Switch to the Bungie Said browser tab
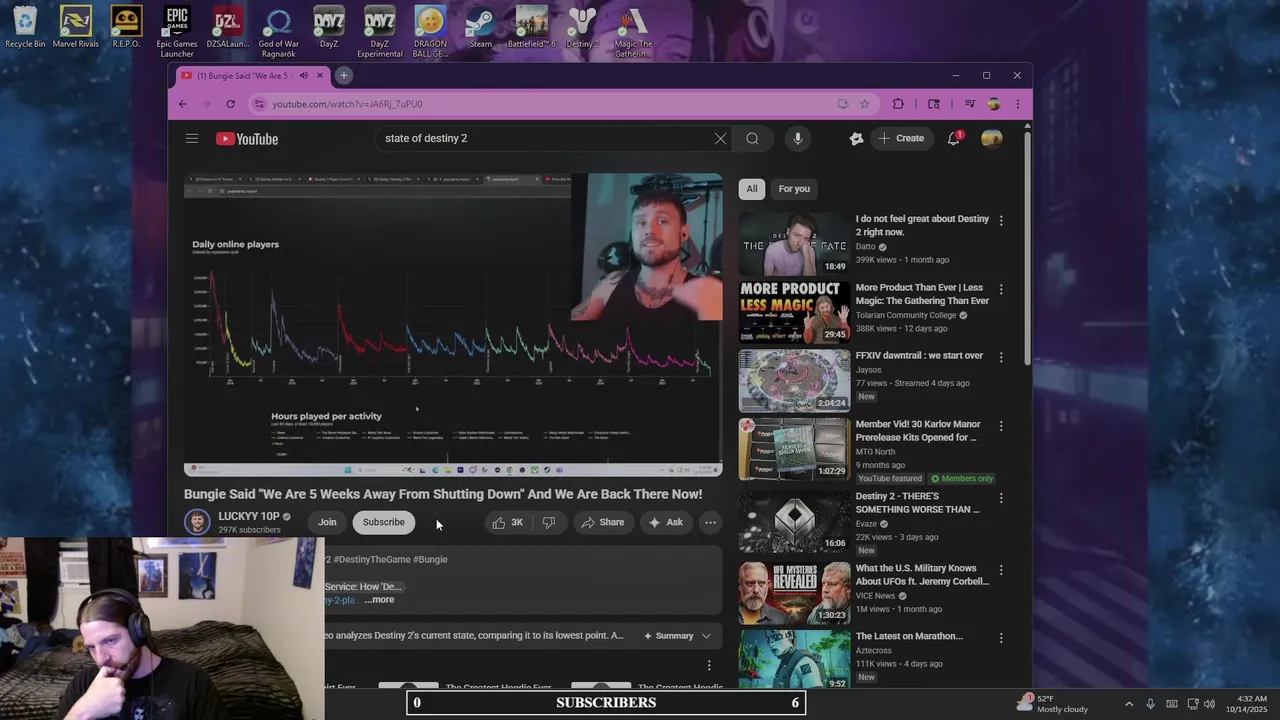Viewport: 1280px width, 720px height. pyautogui.click(x=252, y=76)
